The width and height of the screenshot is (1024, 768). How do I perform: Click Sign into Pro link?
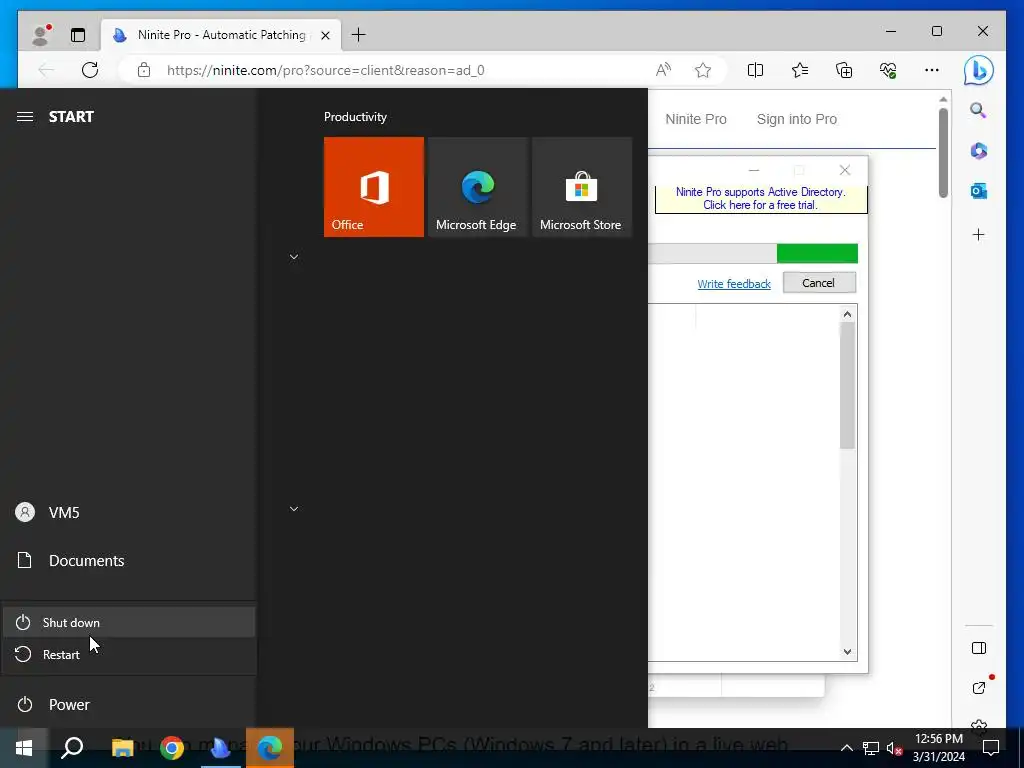[797, 119]
